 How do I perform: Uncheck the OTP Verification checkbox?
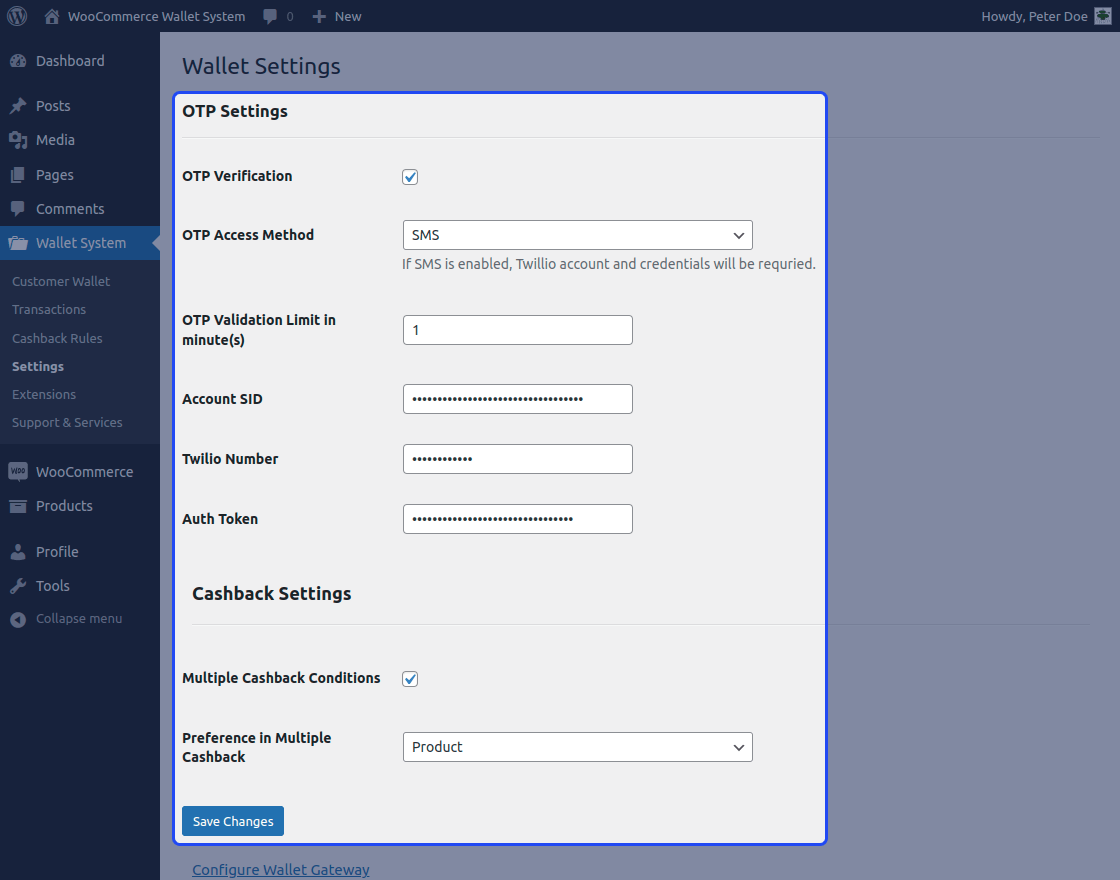point(410,176)
